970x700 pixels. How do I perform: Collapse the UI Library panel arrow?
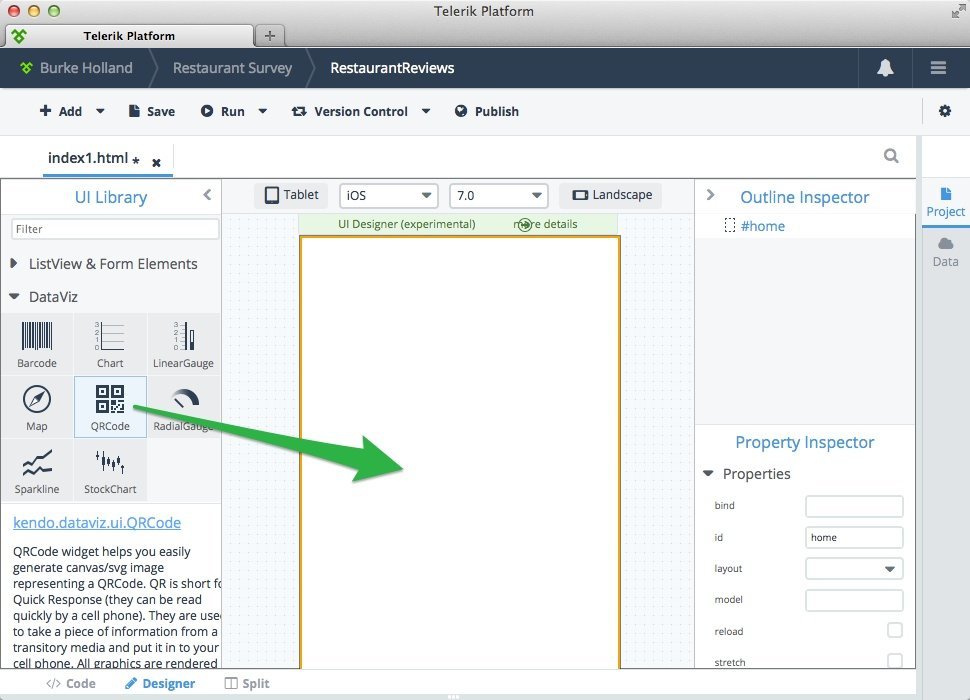(x=207, y=195)
